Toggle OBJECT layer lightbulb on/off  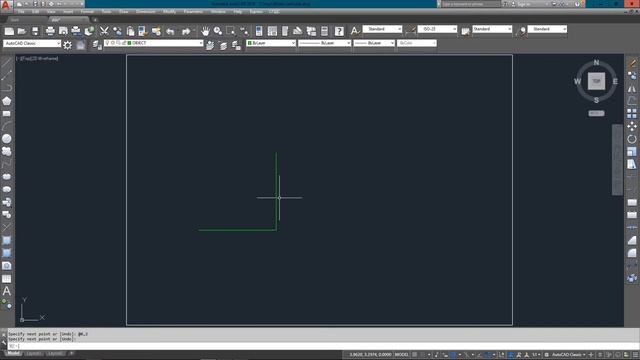tap(107, 43)
